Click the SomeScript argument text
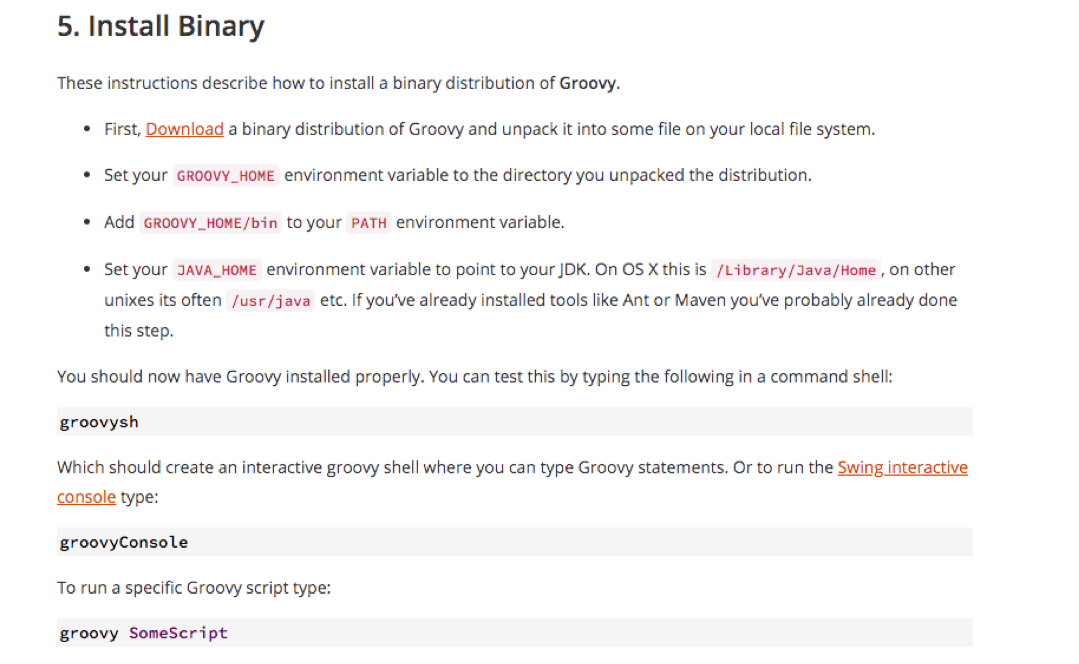This screenshot has width=1079, height=664. click(x=178, y=633)
